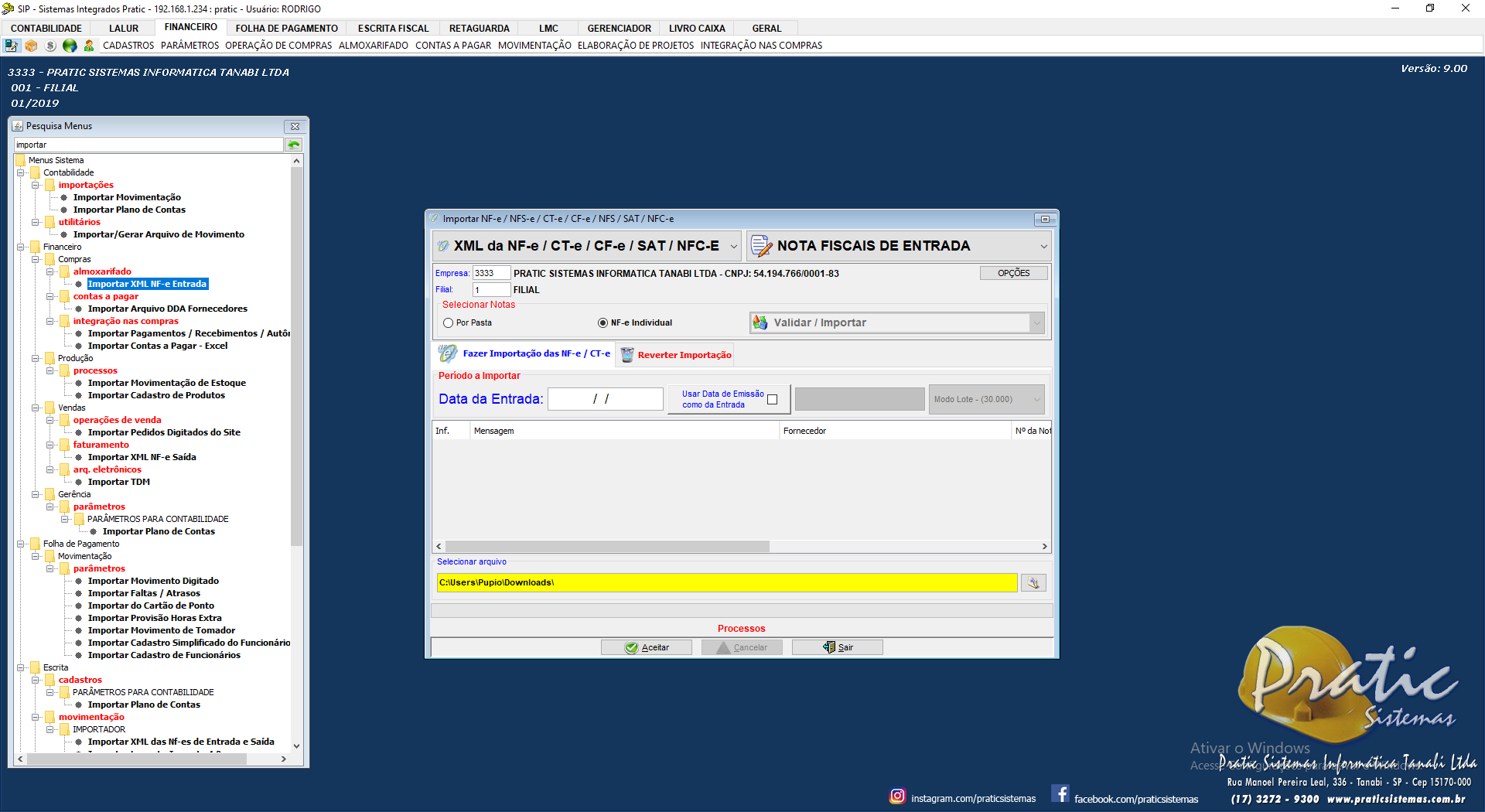Browse for file using folder icon button
The image size is (1485, 812).
(x=1033, y=583)
